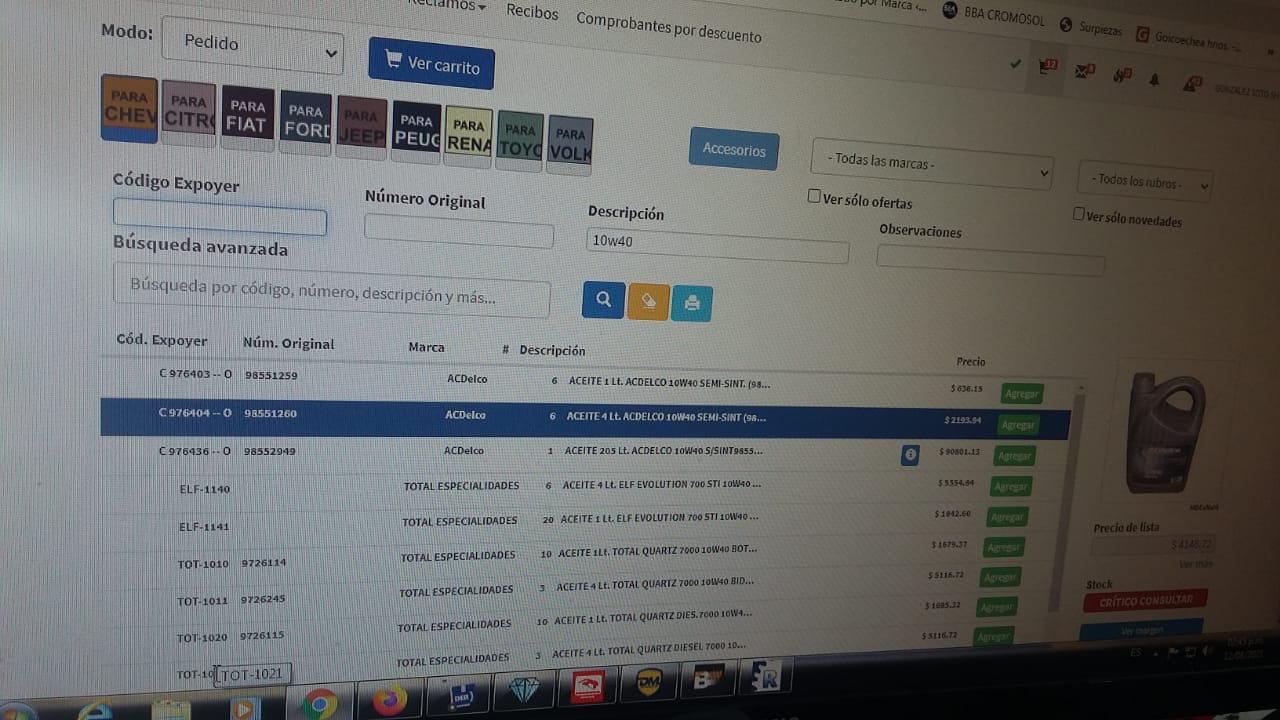
Task: Click Agregar on the highlighted ACDELCO 4 Lt row
Action: pos(1018,425)
